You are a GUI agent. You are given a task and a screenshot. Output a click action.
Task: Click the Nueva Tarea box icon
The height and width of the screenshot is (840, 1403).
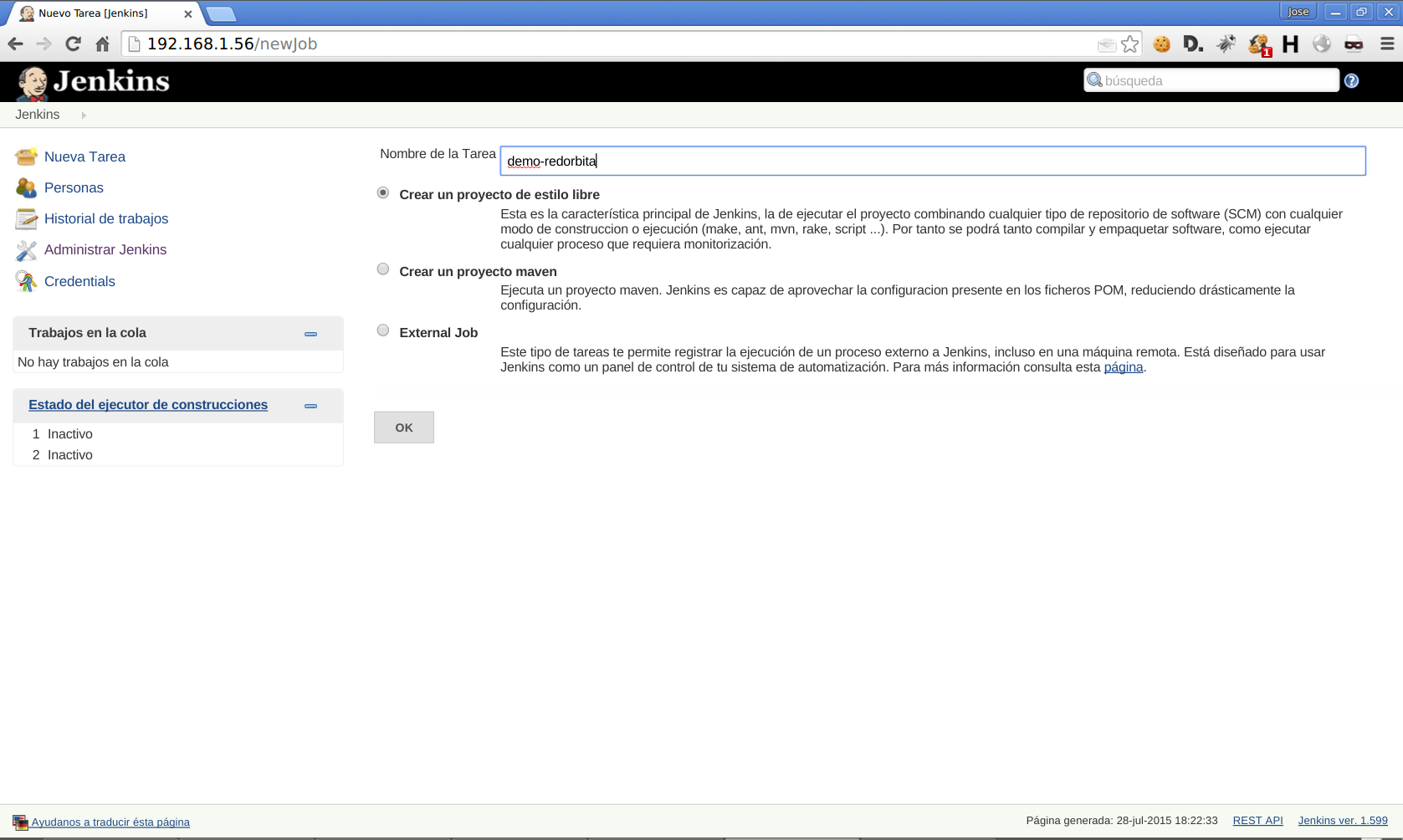(x=26, y=156)
